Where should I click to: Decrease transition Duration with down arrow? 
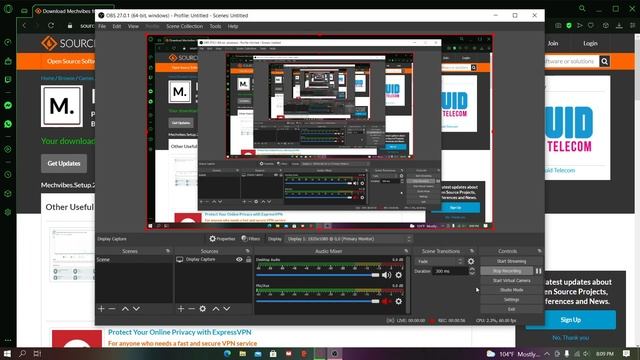(x=472, y=273)
